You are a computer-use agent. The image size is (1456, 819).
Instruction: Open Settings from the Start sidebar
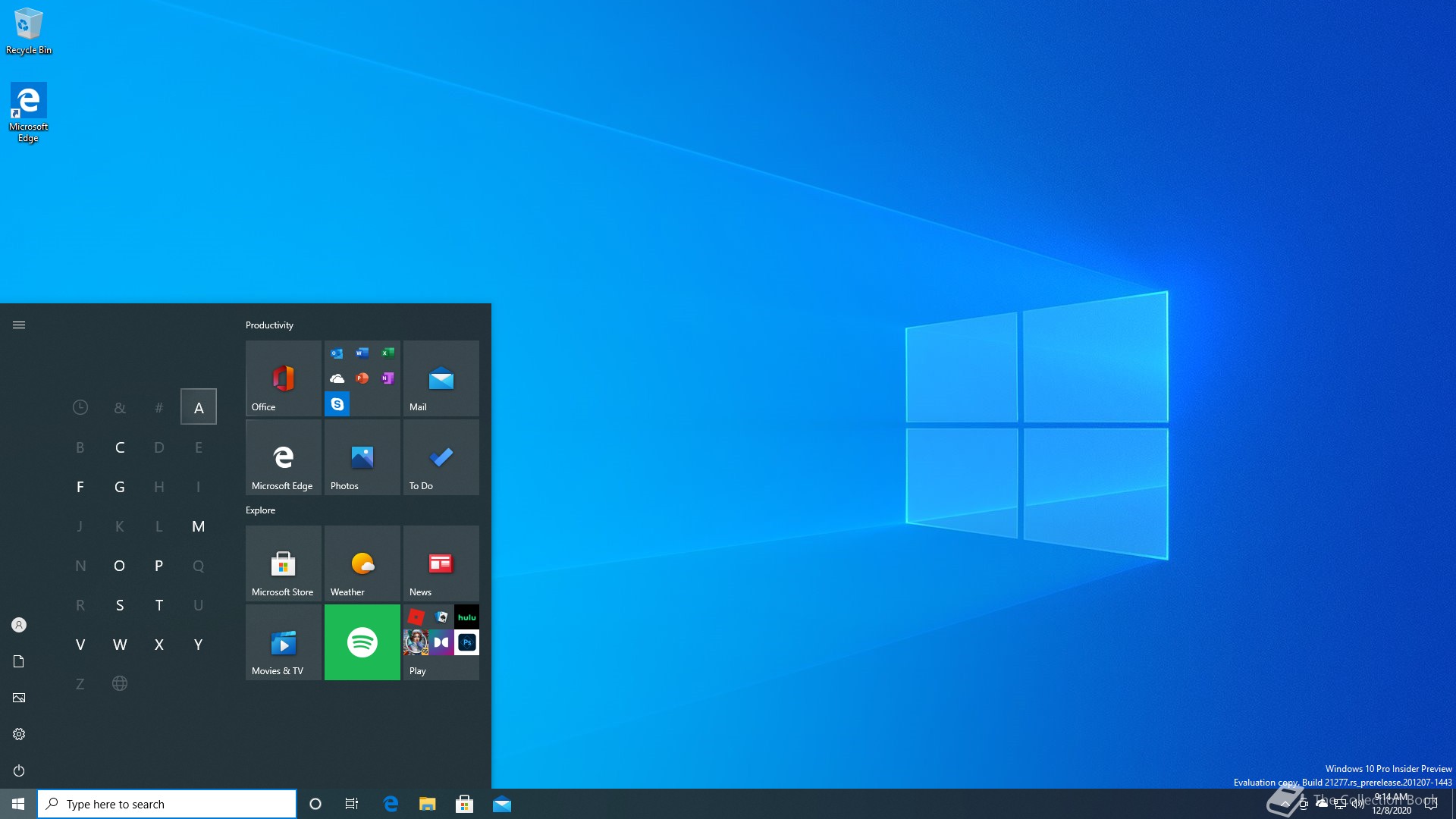19,734
